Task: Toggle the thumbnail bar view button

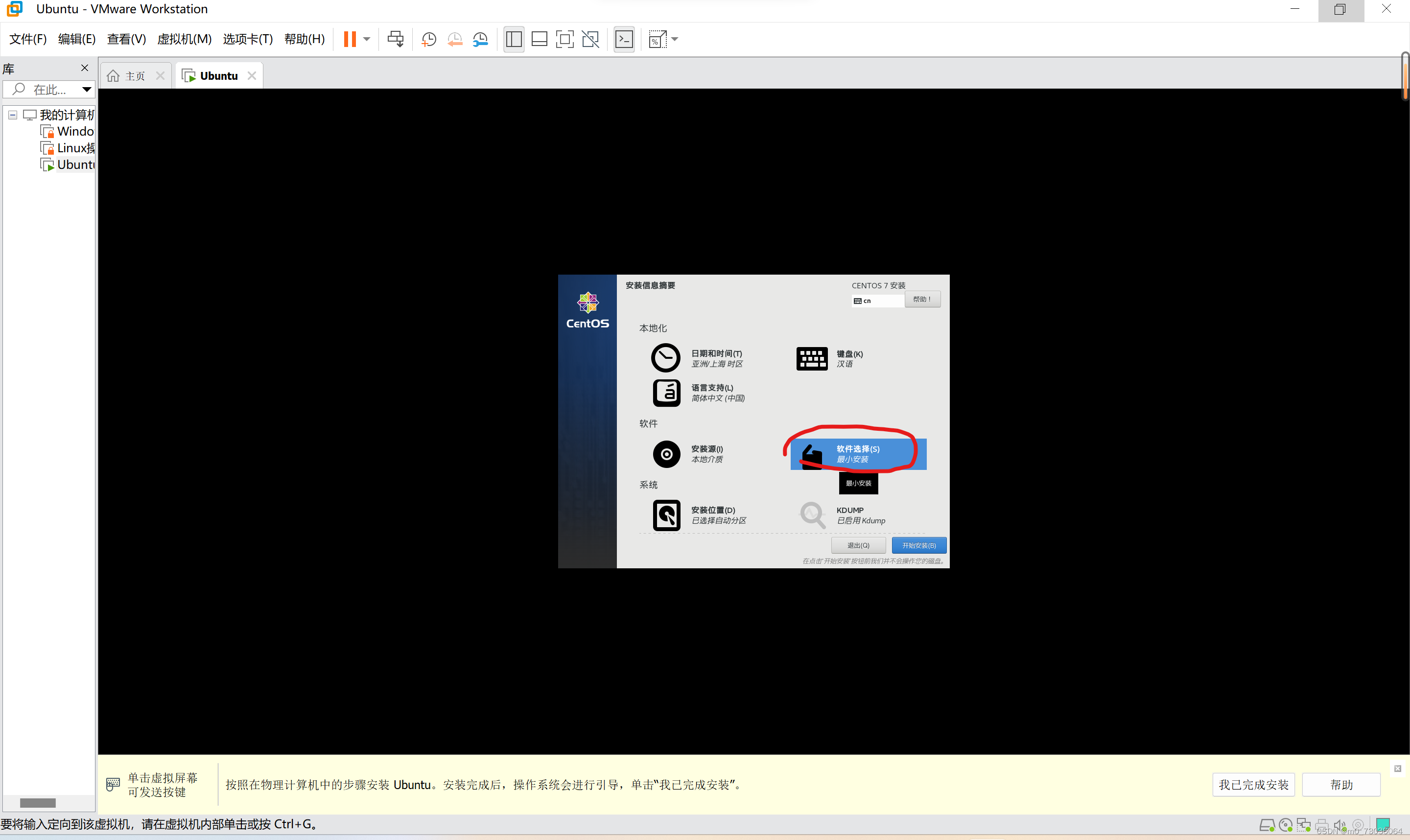Action: coord(539,39)
